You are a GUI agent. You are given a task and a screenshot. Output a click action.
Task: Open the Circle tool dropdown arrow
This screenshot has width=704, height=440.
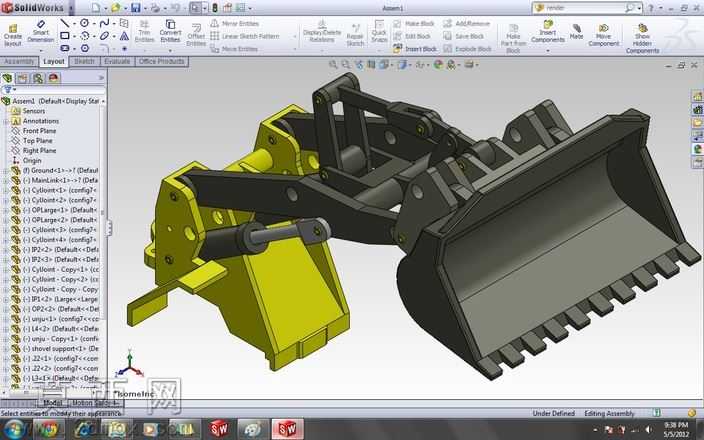click(94, 23)
